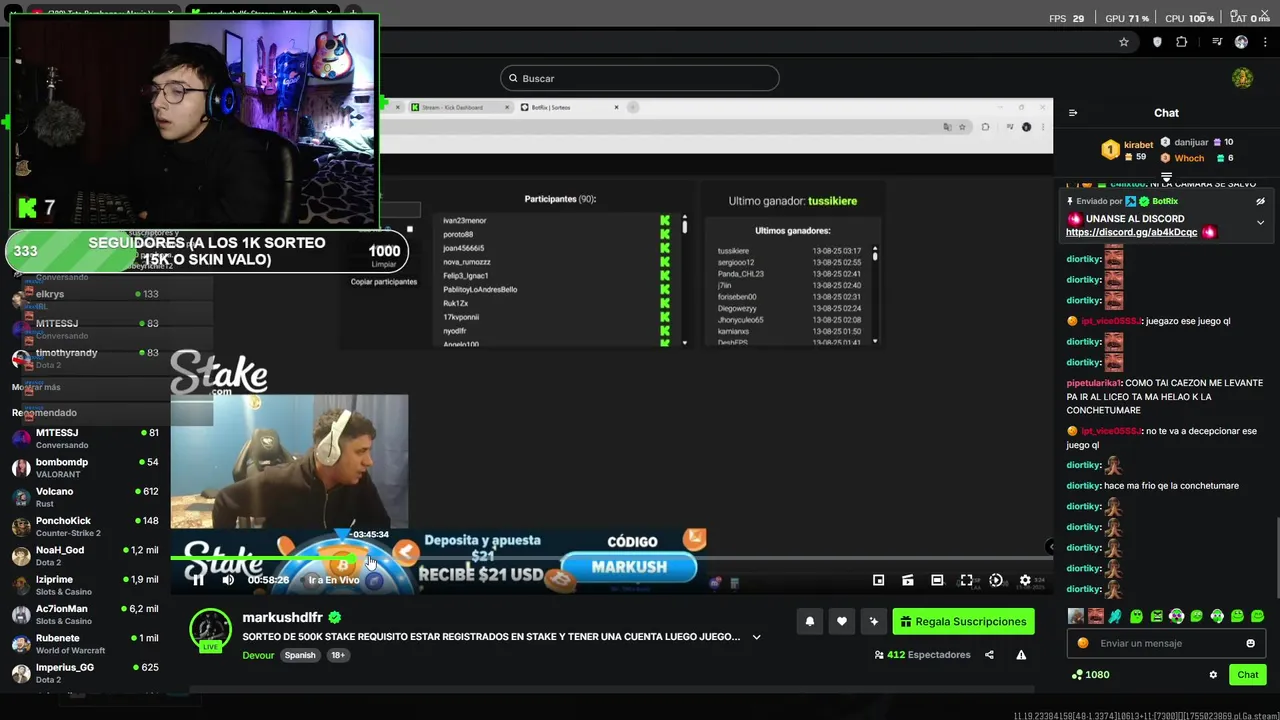Click the Spanish language tag
Screen dimensions: 1280x720
(300, 656)
